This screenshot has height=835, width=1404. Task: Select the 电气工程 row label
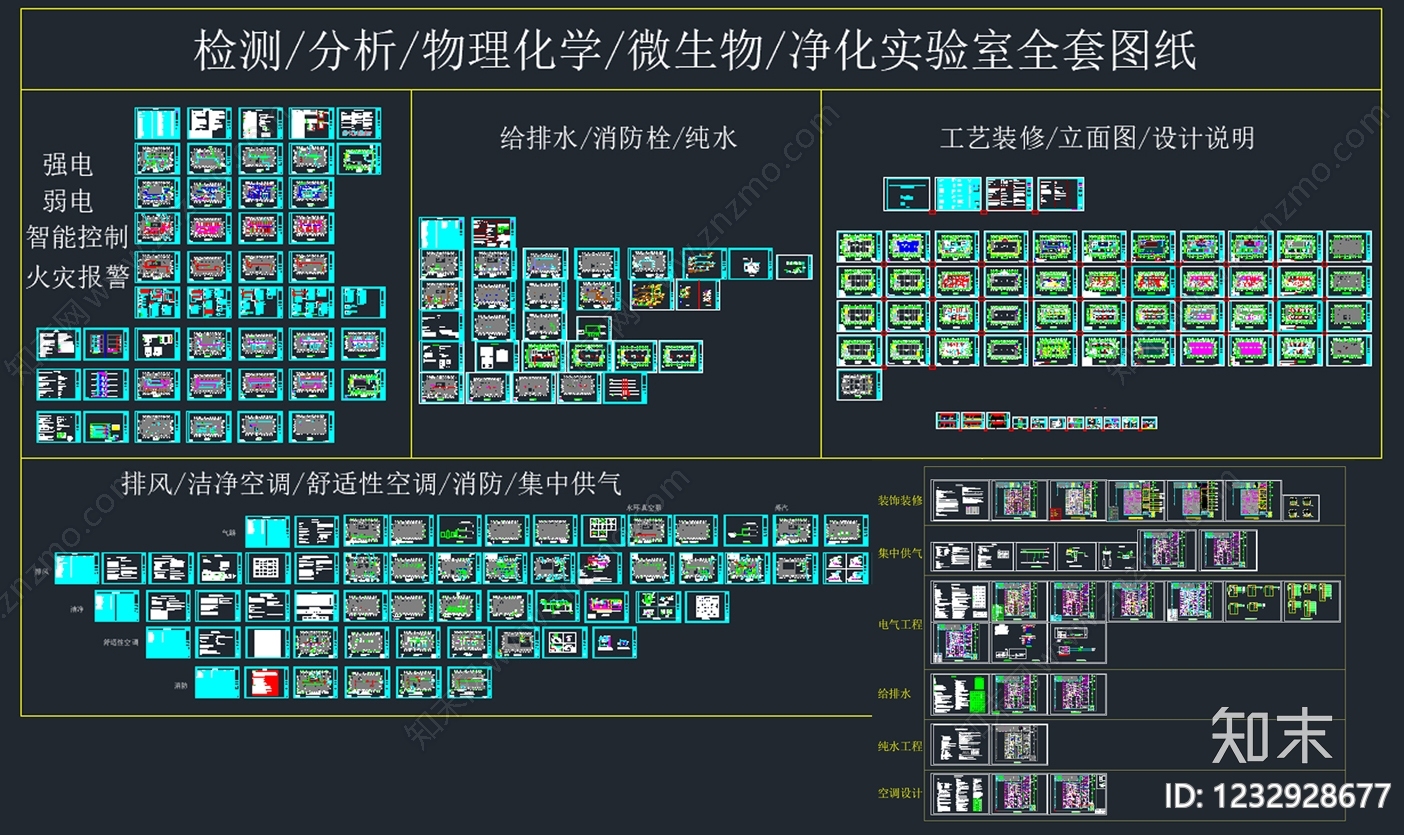point(900,624)
